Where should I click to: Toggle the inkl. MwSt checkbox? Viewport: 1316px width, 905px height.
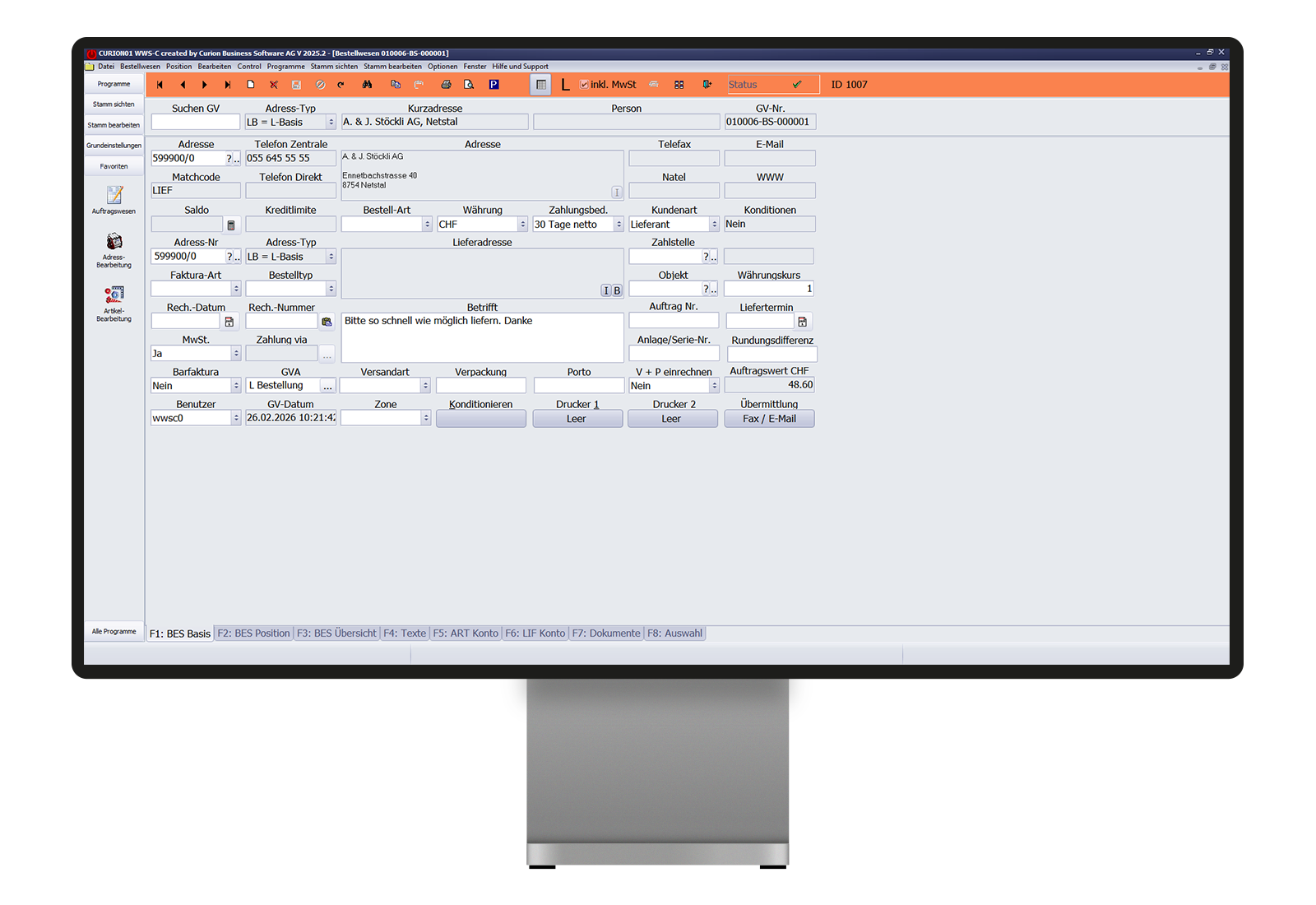click(x=584, y=85)
